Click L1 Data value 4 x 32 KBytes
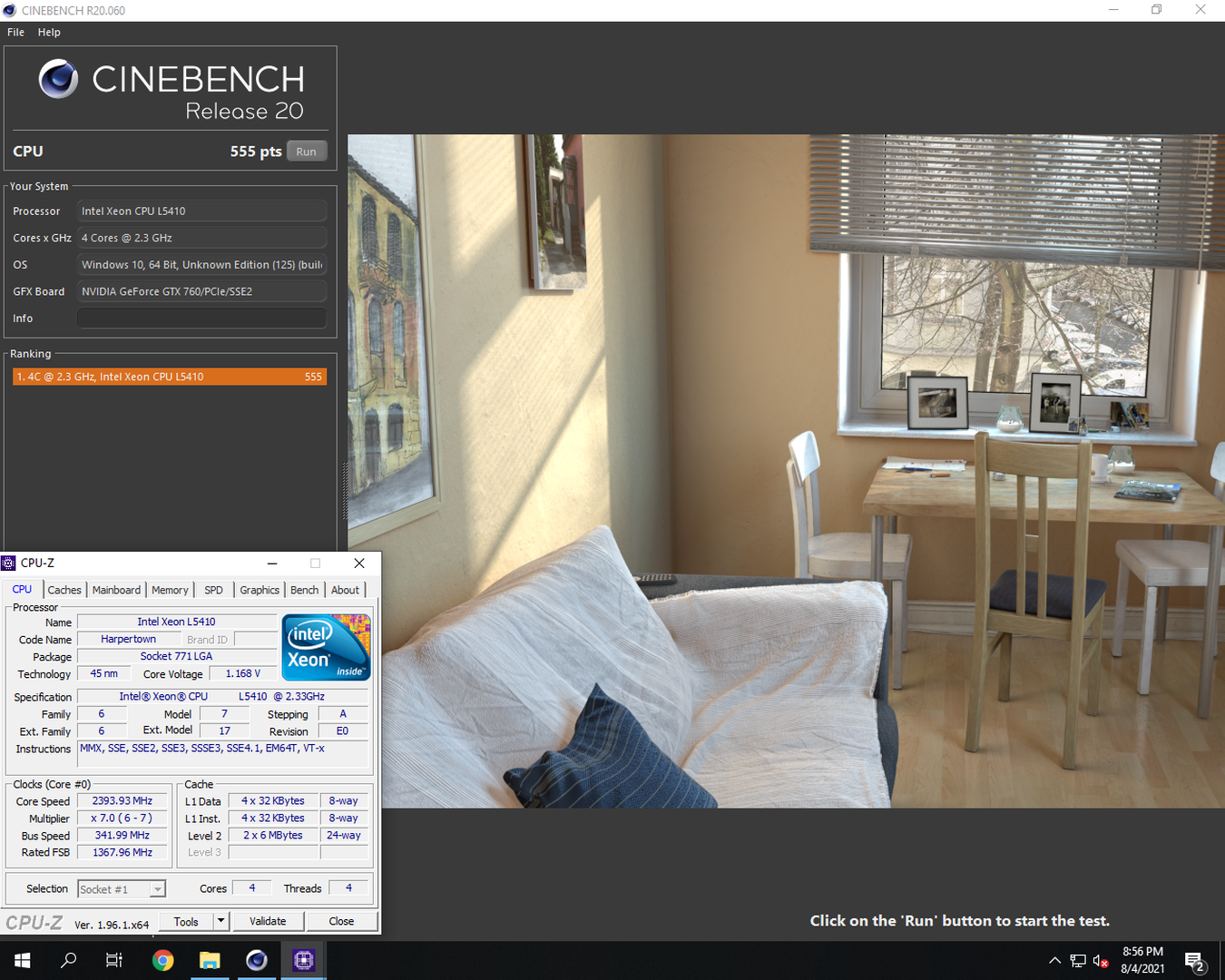This screenshot has height=980, width=1225. point(273,800)
